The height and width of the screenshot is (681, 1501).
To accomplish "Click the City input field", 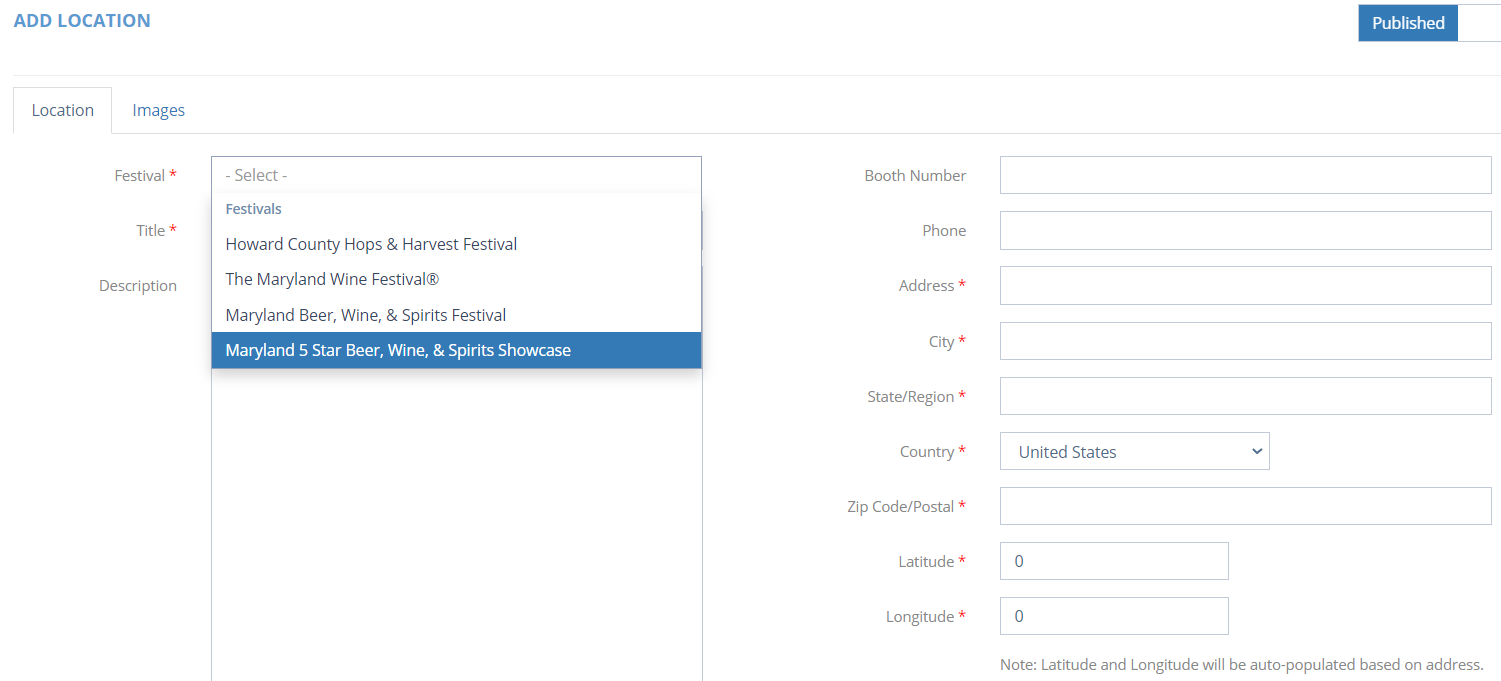I will click(1245, 341).
